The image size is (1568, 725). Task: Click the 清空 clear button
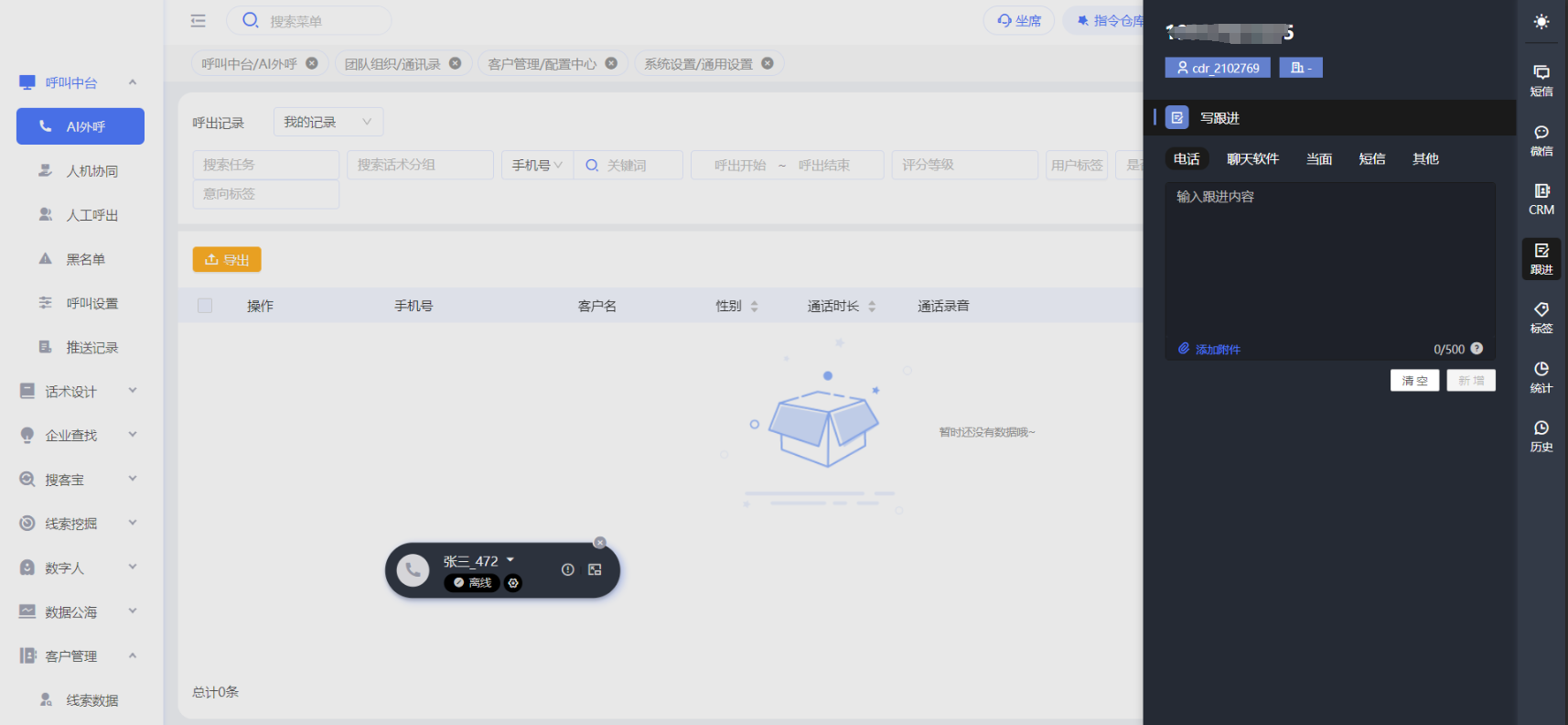pos(1414,381)
